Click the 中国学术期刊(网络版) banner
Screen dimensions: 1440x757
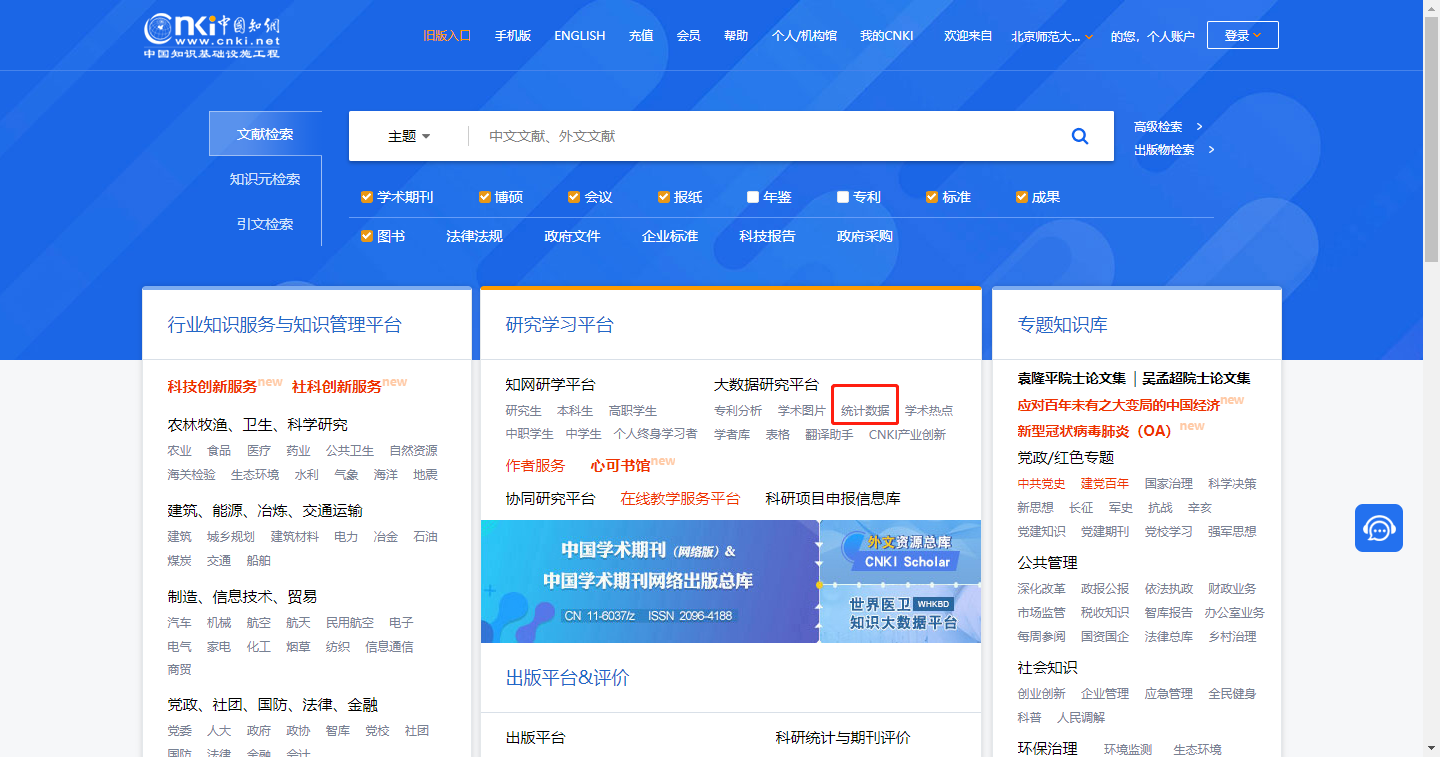650,581
